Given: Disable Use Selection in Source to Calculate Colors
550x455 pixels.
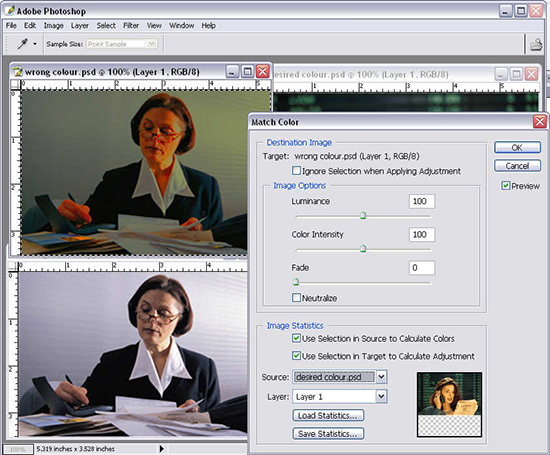Looking at the screenshot, I should 296,338.
